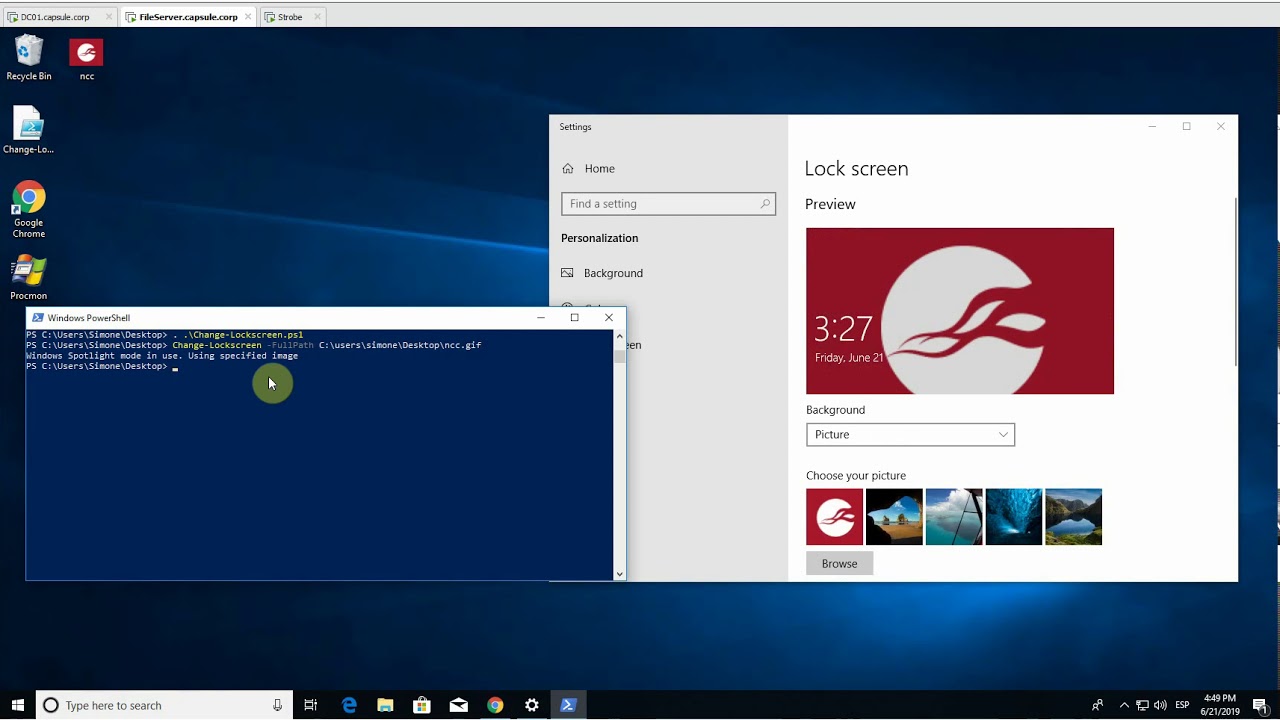The width and height of the screenshot is (1280, 720).
Task: Click the PowerShell scrollbar down arrow
Action: click(x=620, y=574)
